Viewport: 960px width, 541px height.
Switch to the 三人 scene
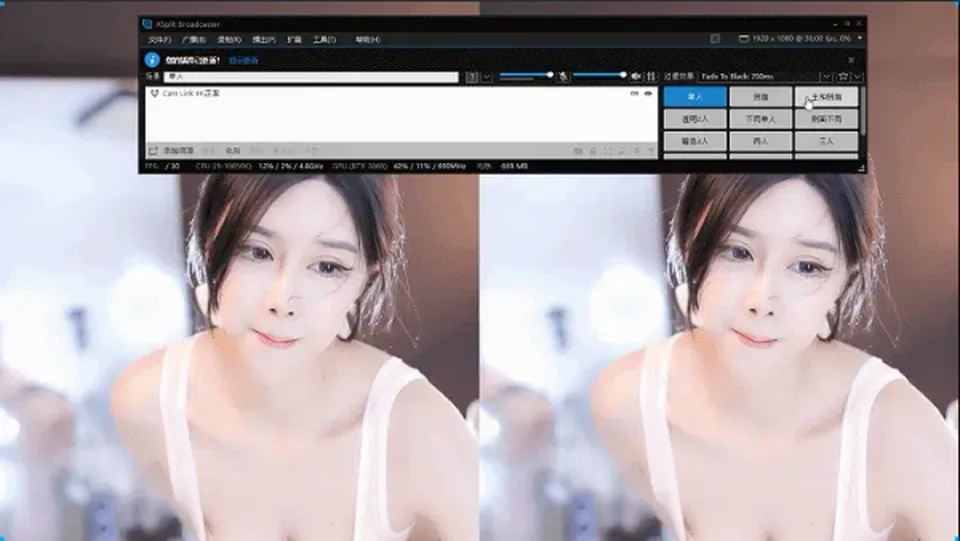[x=826, y=141]
